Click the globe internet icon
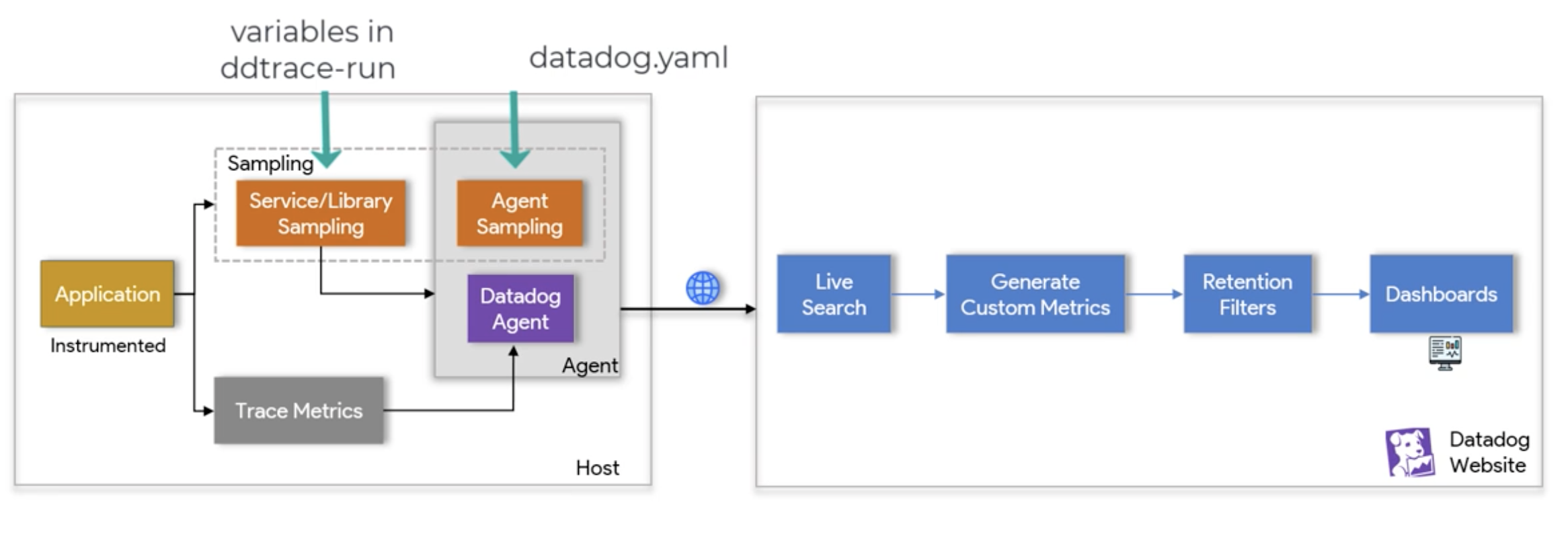The width and height of the screenshot is (1568, 534). click(x=703, y=289)
